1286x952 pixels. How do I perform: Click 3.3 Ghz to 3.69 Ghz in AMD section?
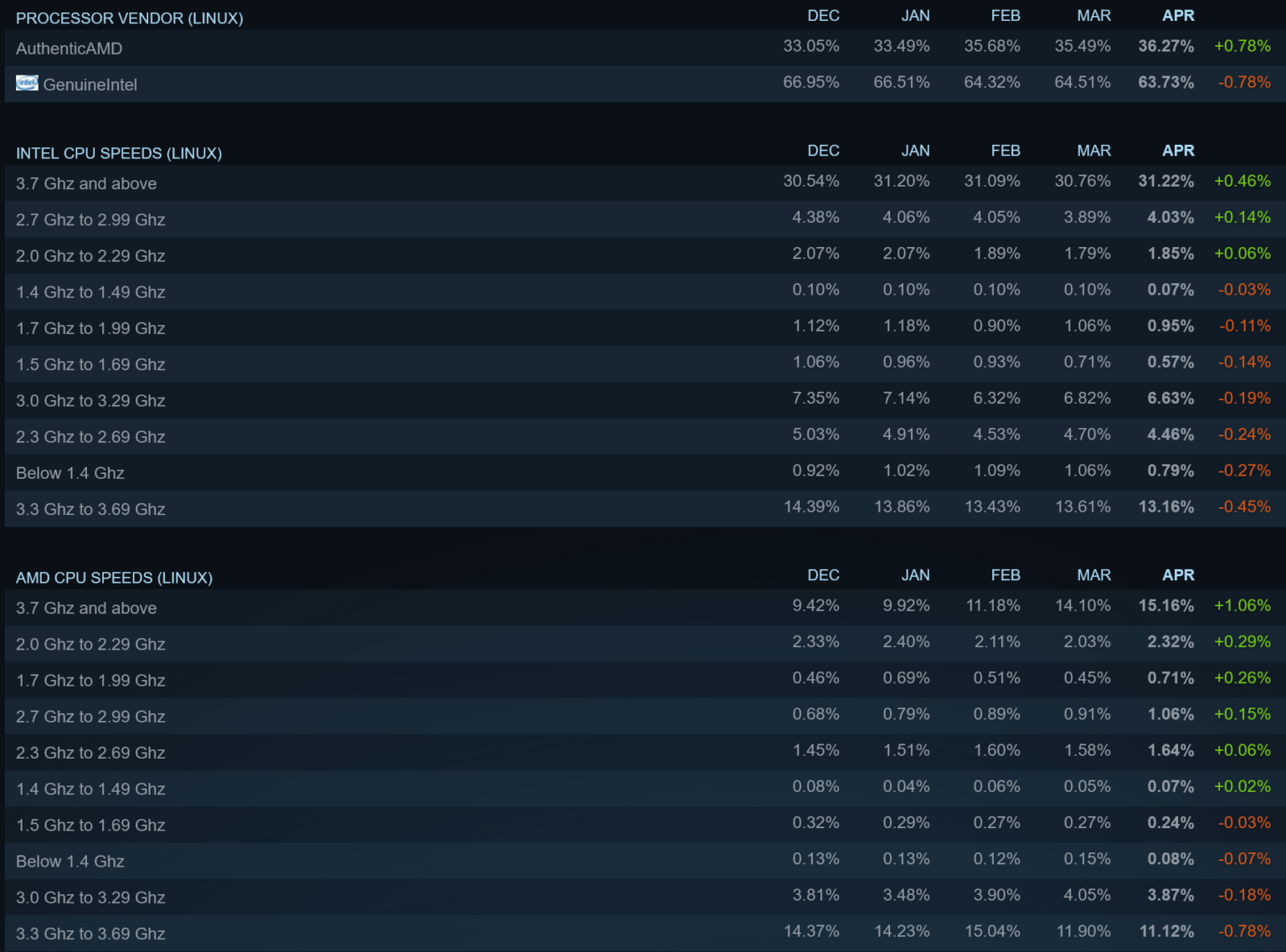(90, 934)
